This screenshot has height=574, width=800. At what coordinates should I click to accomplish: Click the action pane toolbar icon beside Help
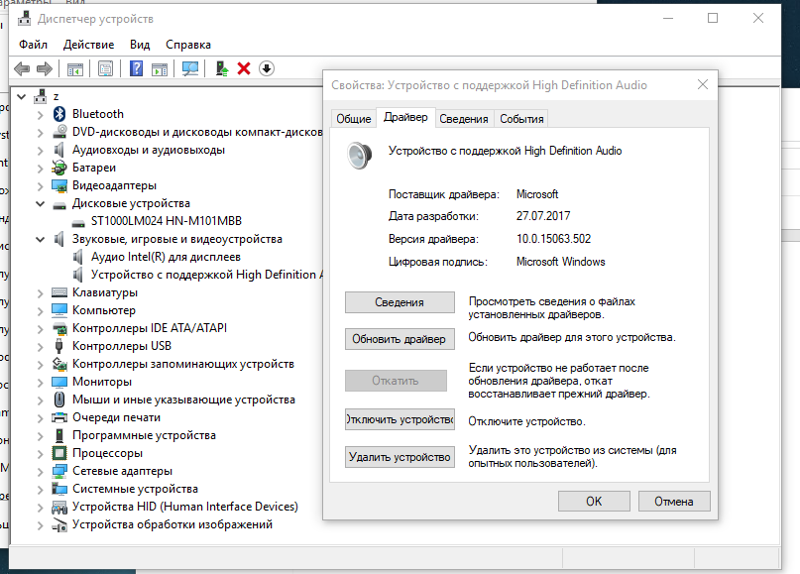(x=160, y=68)
